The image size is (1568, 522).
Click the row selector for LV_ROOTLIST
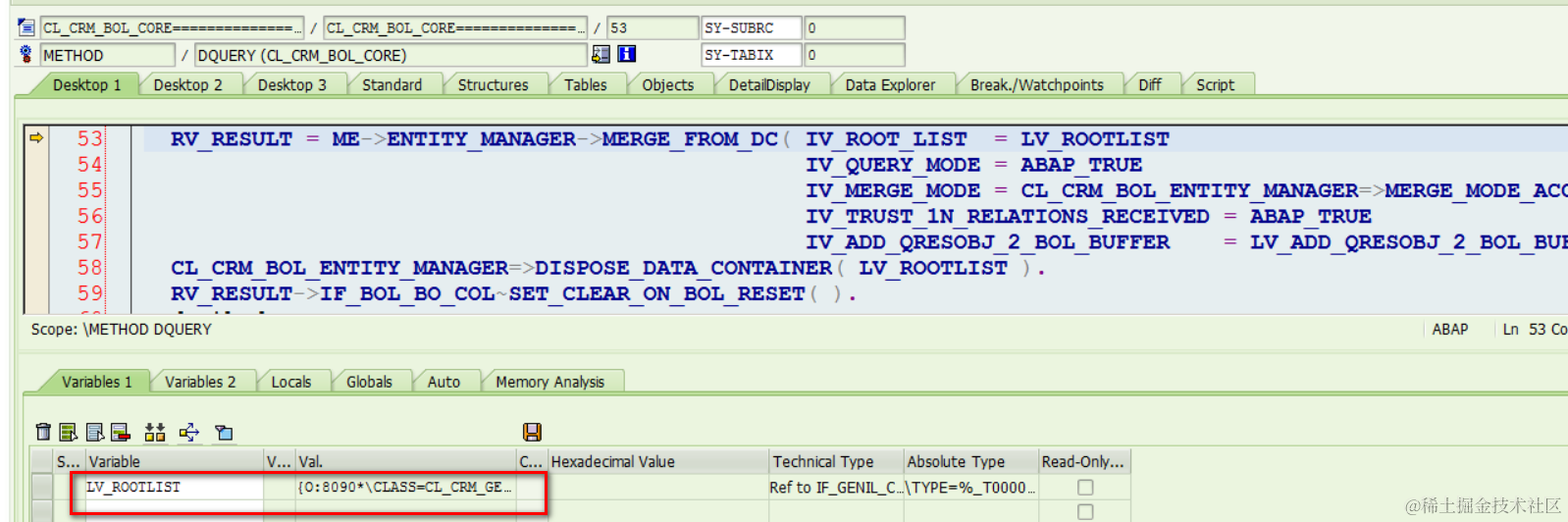pos(41,487)
